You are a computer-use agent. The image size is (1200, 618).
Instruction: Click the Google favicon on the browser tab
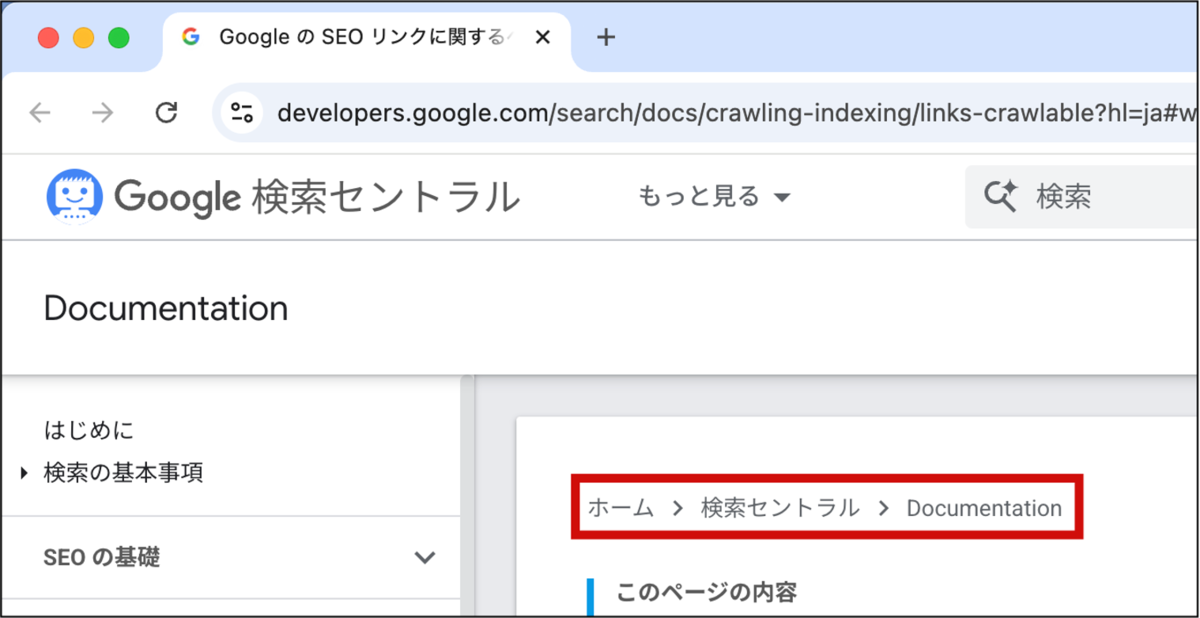[x=190, y=37]
